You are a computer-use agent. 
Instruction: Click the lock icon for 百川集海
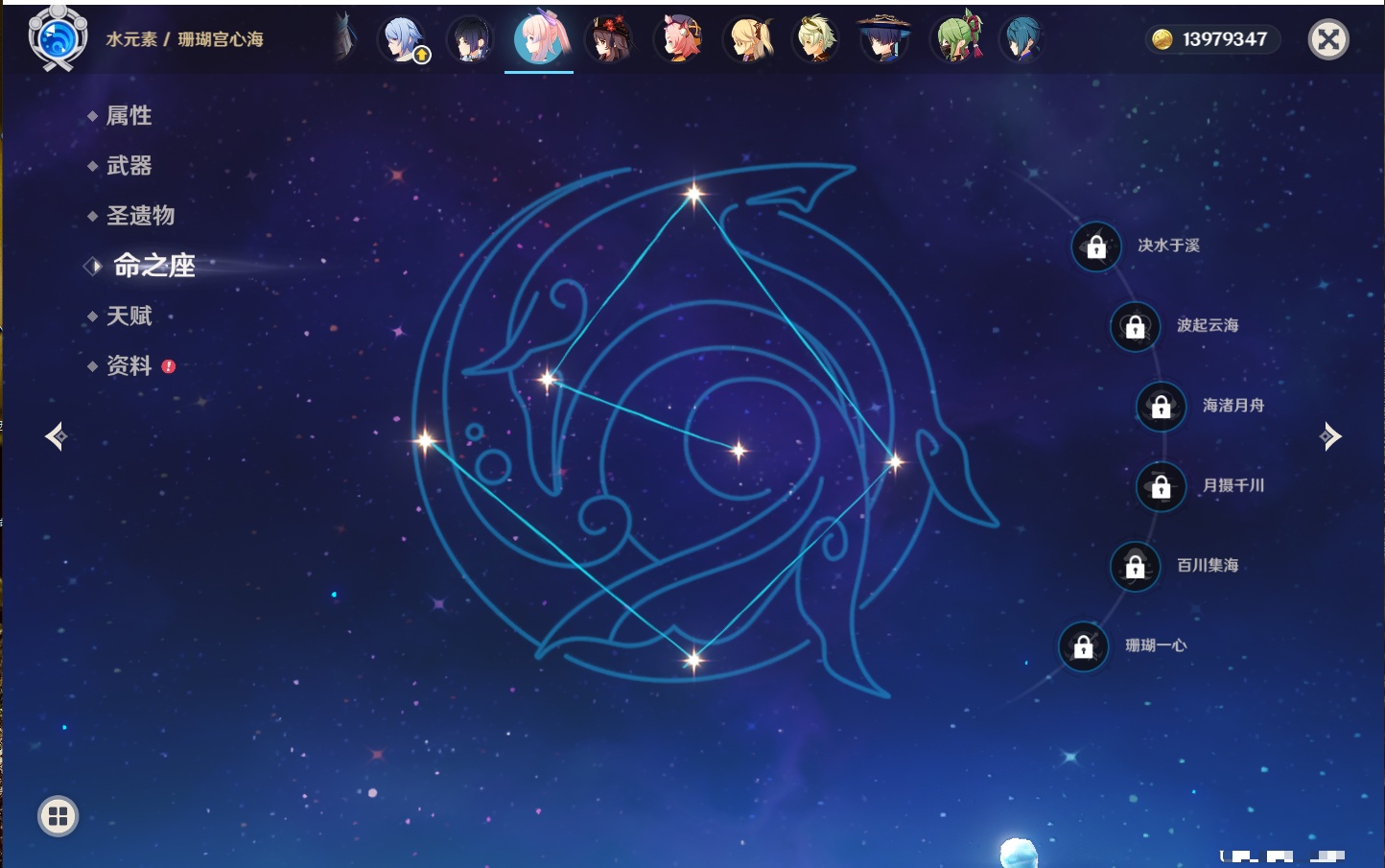1135,566
